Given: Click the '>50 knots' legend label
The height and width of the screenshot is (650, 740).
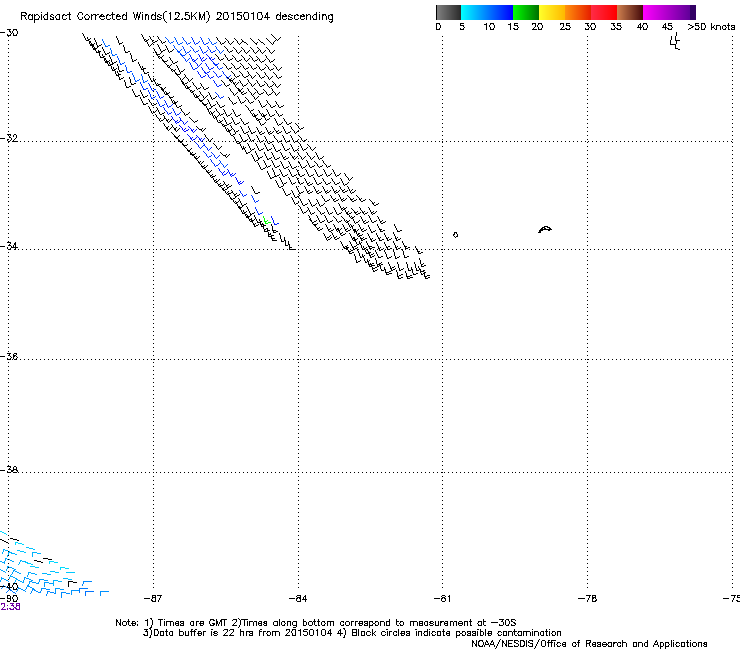Looking at the screenshot, I should click(x=711, y=27).
